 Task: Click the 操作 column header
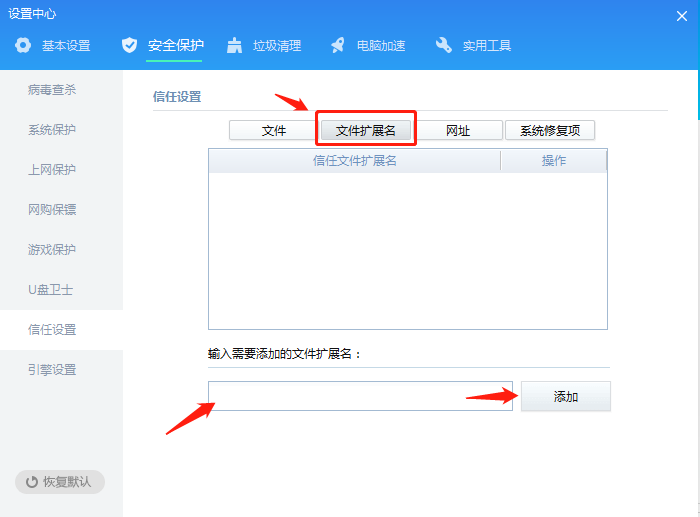click(554, 161)
